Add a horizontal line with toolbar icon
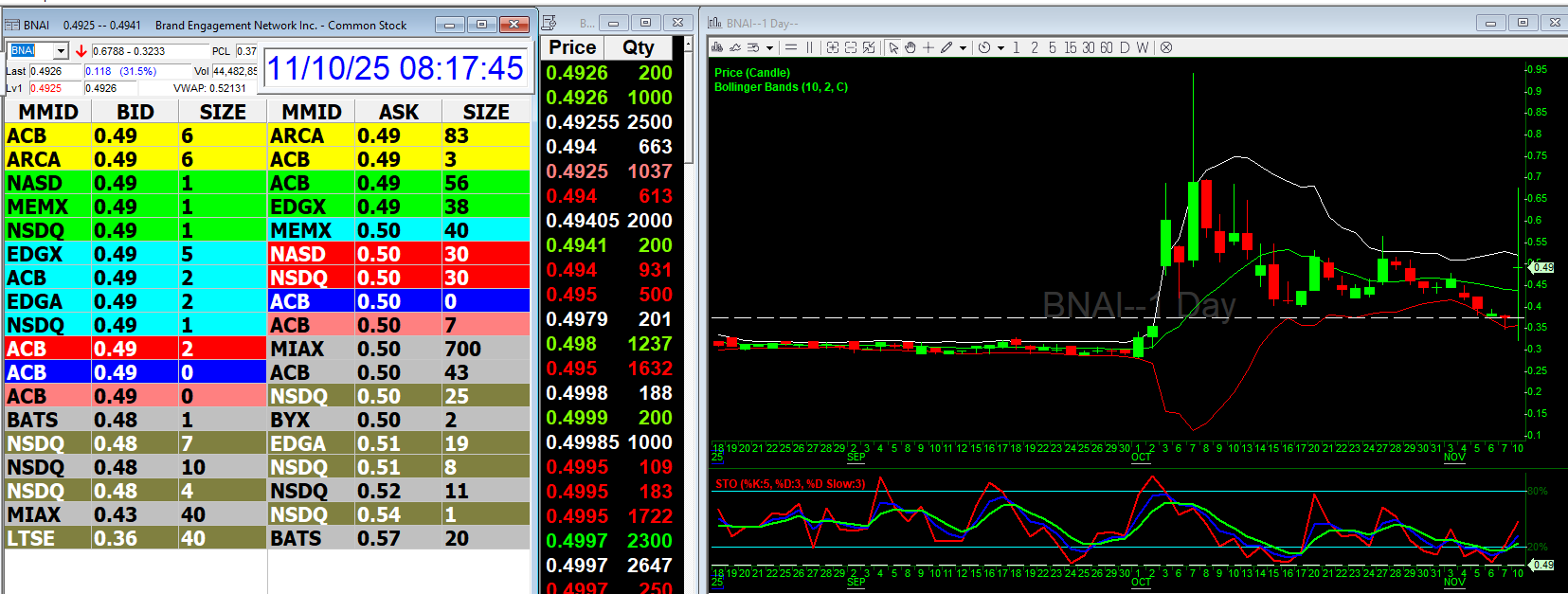Viewport: 1568px width, 594px height. point(791,47)
